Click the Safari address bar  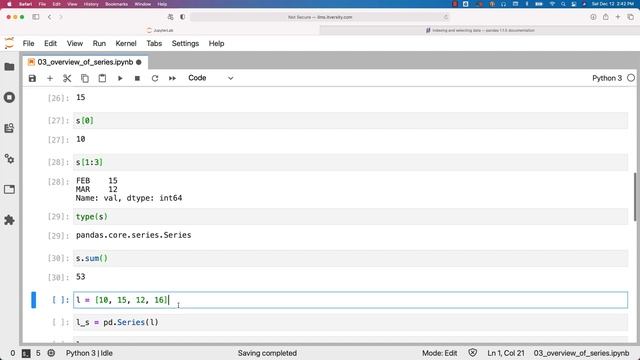(320, 17)
